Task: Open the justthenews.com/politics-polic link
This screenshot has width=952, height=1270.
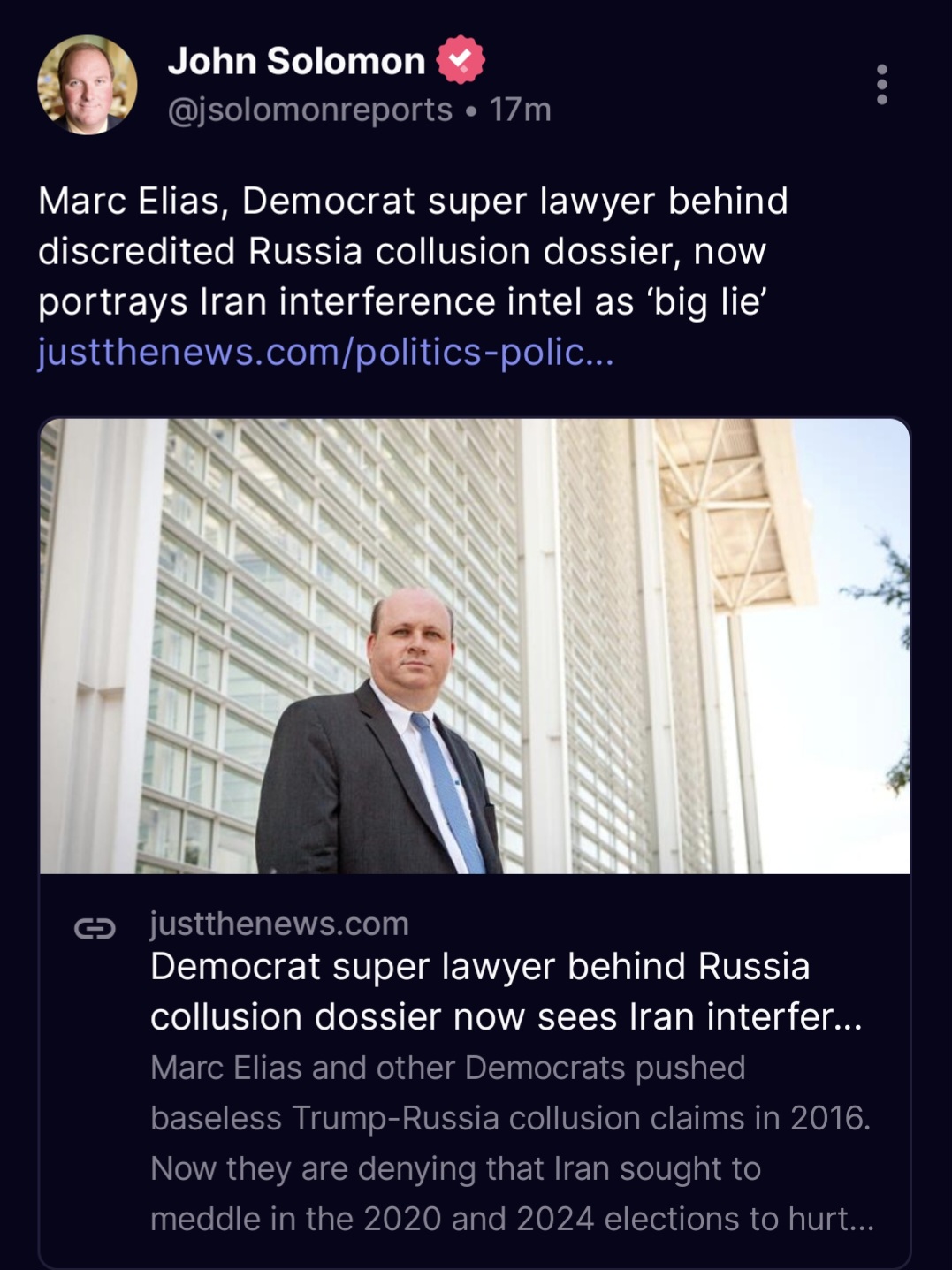Action: (324, 354)
